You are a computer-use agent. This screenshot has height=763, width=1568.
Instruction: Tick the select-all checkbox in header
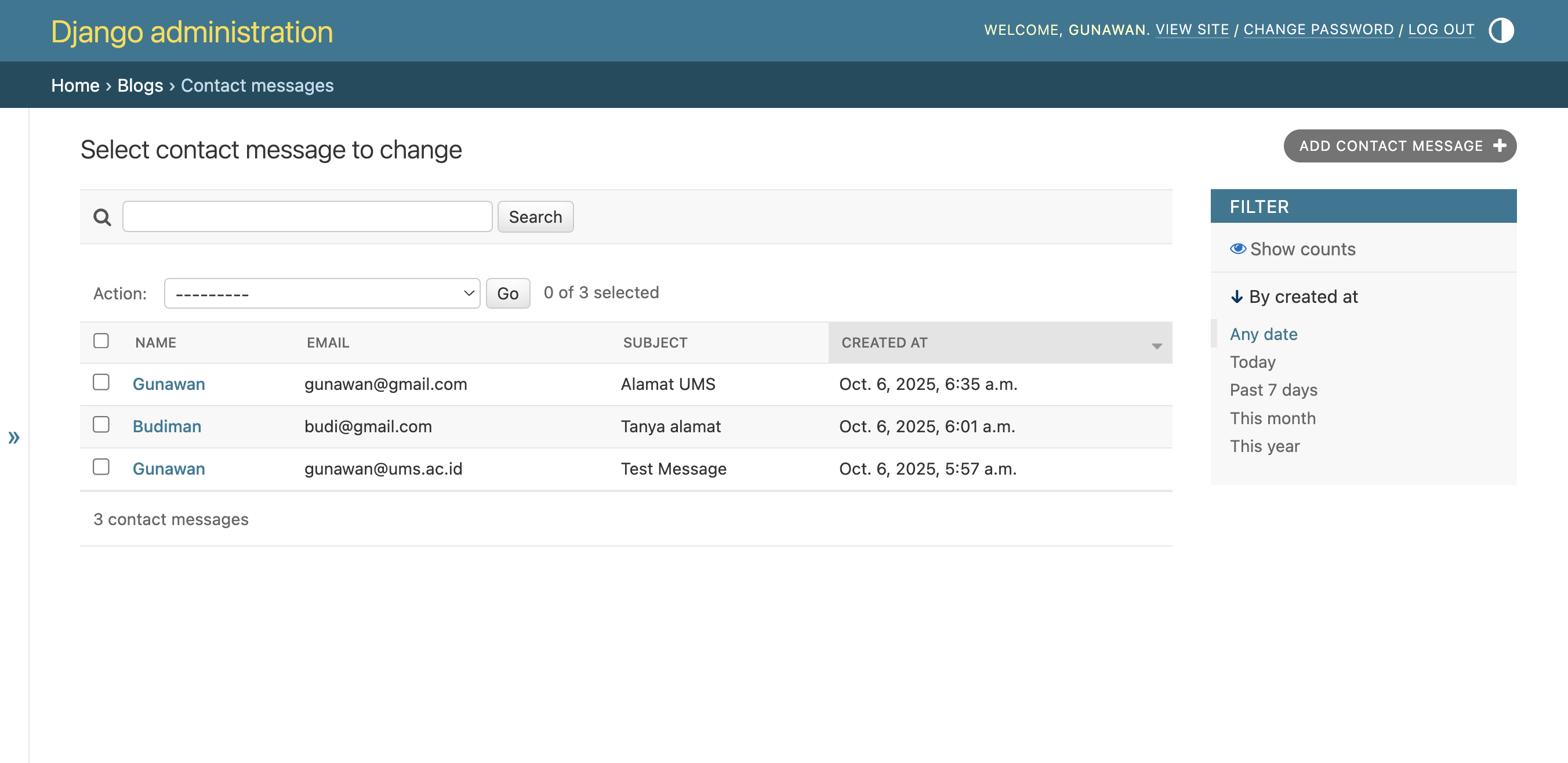(x=101, y=341)
